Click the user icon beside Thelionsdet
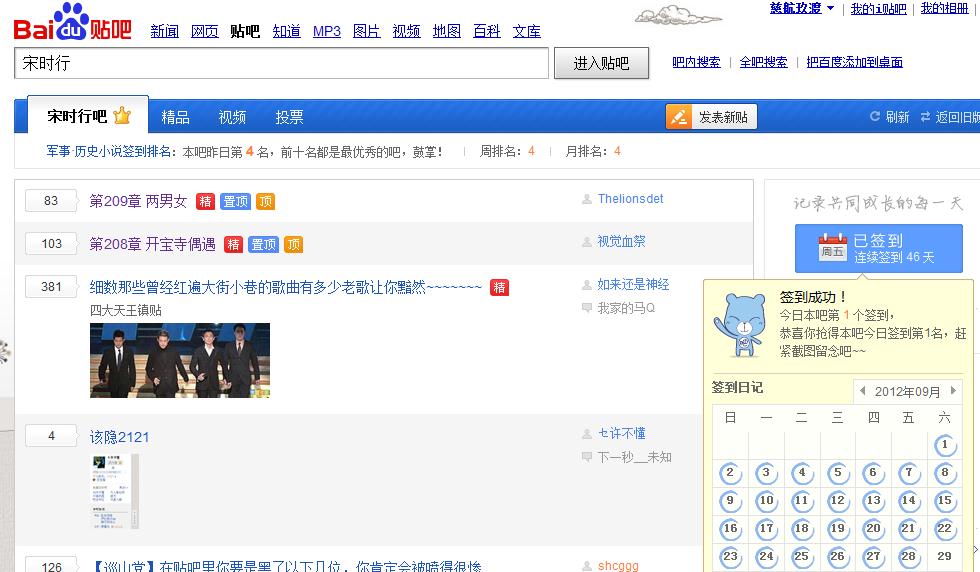This screenshot has height=572, width=980. pyautogui.click(x=587, y=199)
